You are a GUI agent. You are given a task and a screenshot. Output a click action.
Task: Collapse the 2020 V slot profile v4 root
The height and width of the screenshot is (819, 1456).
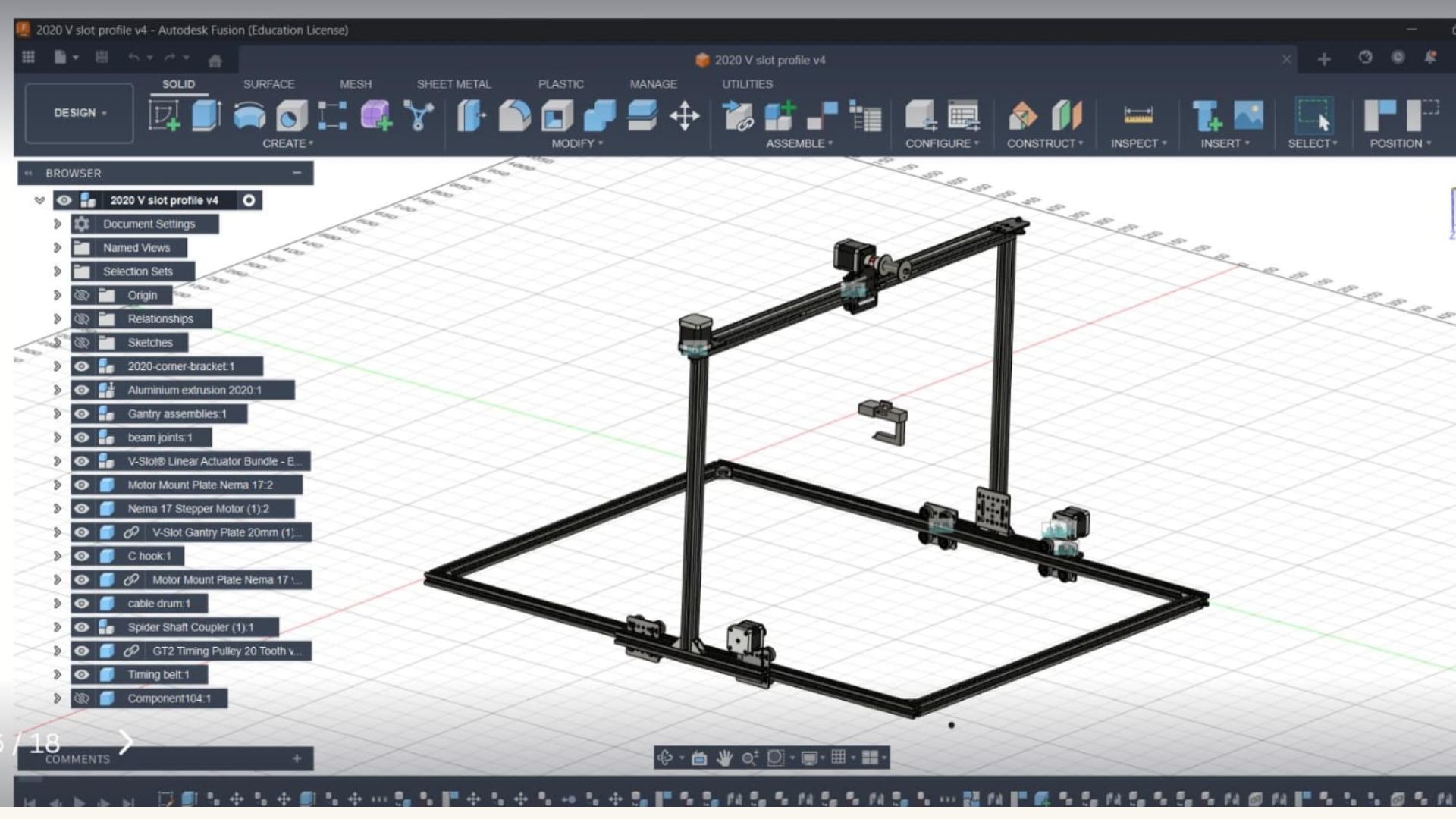pos(39,200)
